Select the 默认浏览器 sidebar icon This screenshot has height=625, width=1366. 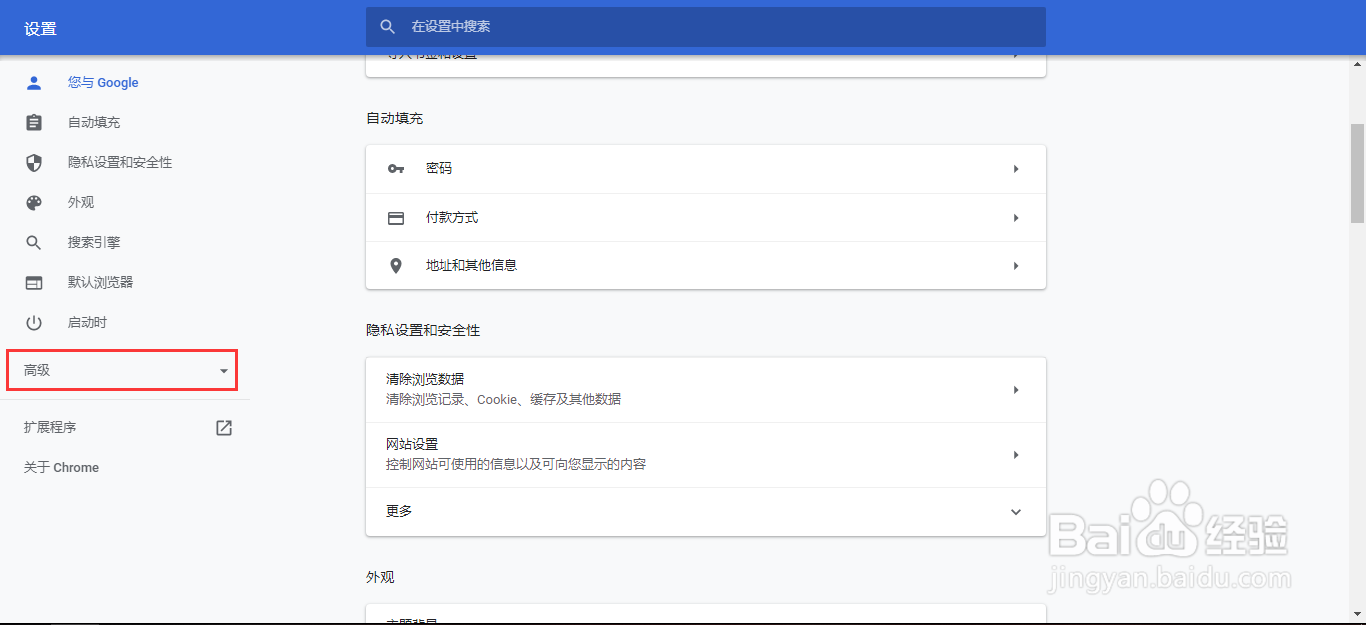click(33, 282)
